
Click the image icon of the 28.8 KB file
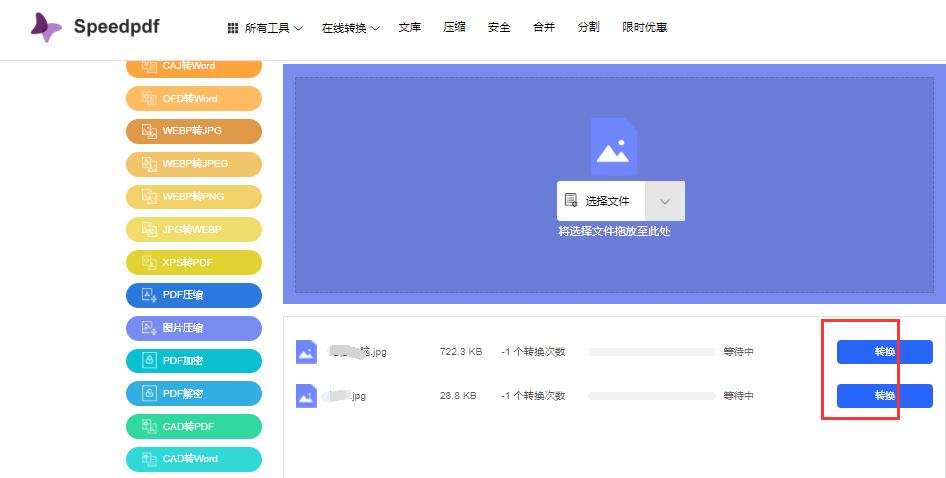[306, 396]
